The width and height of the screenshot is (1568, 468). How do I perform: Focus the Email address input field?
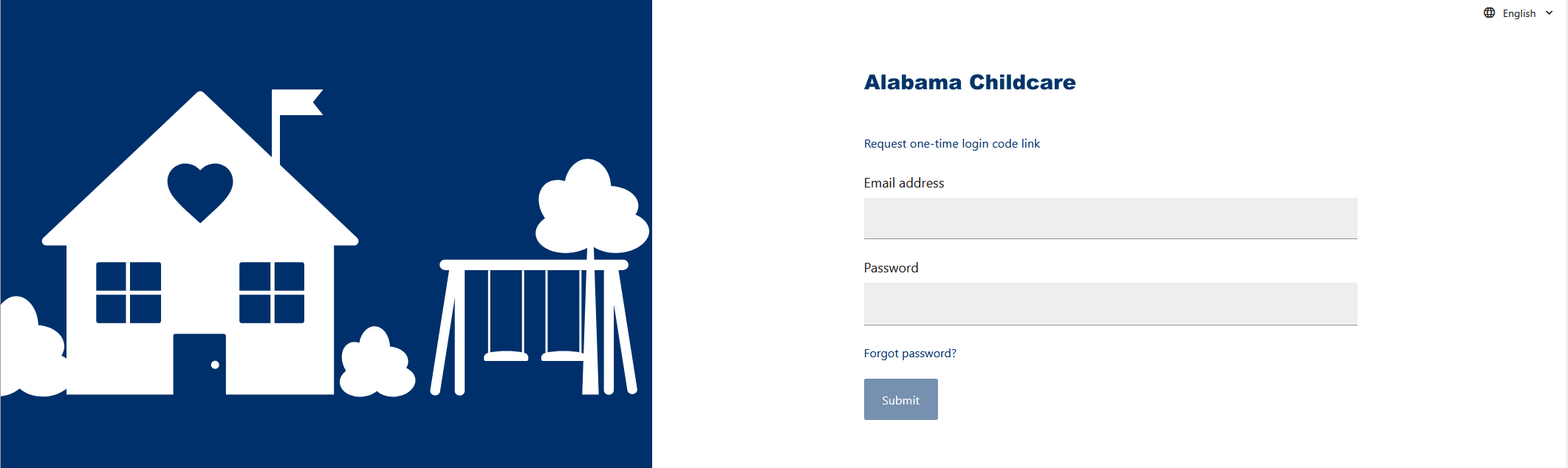click(x=1109, y=218)
